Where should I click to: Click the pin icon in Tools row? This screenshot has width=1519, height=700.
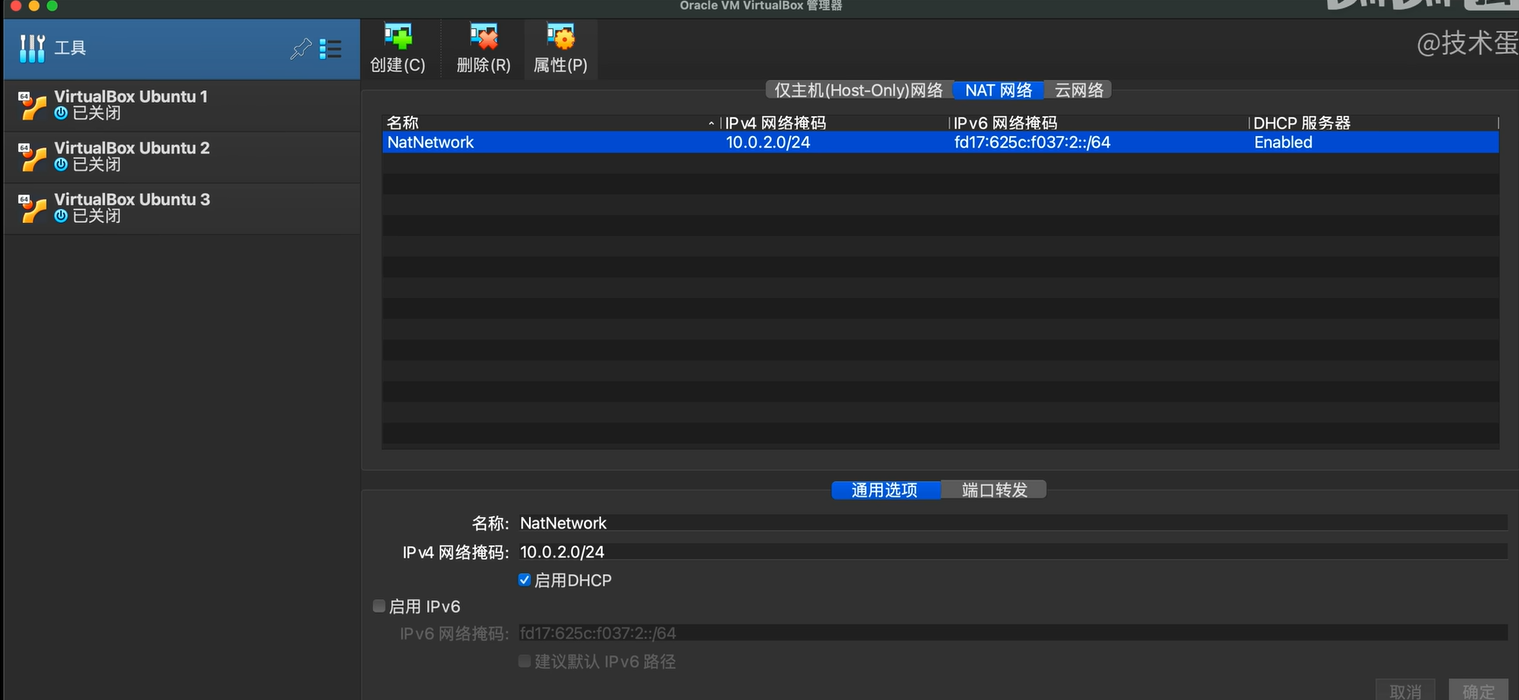click(x=300, y=48)
